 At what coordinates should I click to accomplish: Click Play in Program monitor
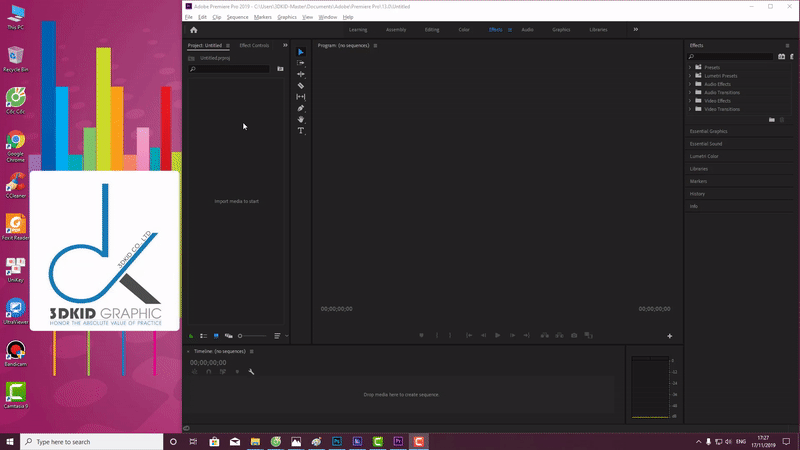point(497,335)
